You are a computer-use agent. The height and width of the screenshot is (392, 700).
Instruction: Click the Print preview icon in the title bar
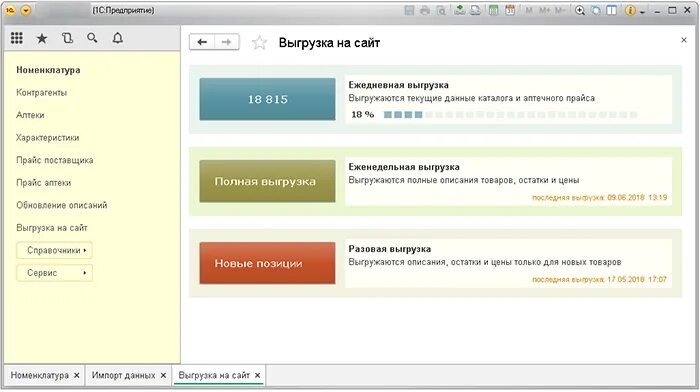tap(441, 10)
